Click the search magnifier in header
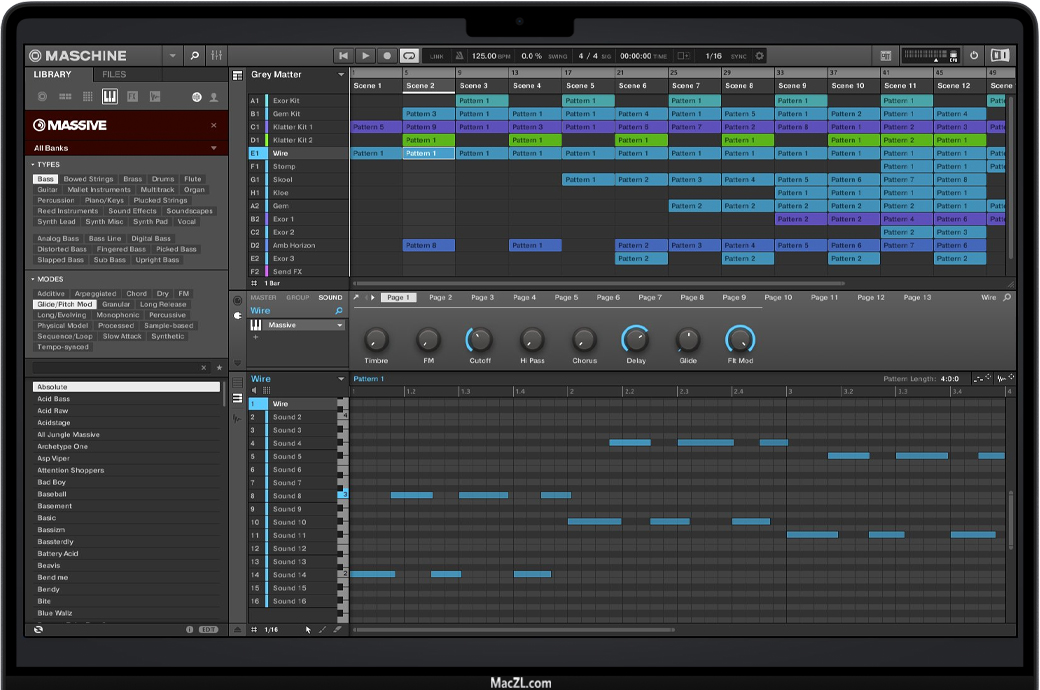The width and height of the screenshot is (1040, 690). pyautogui.click(x=194, y=56)
